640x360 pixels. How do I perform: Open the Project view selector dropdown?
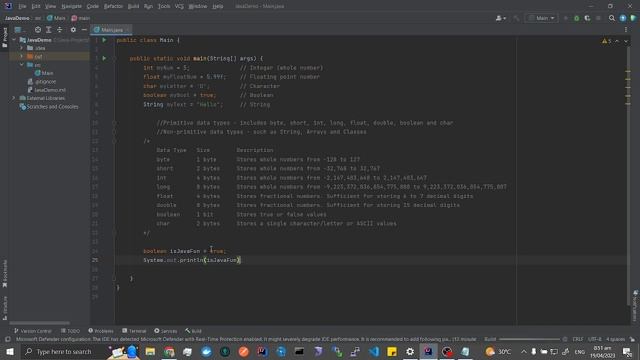(19, 30)
